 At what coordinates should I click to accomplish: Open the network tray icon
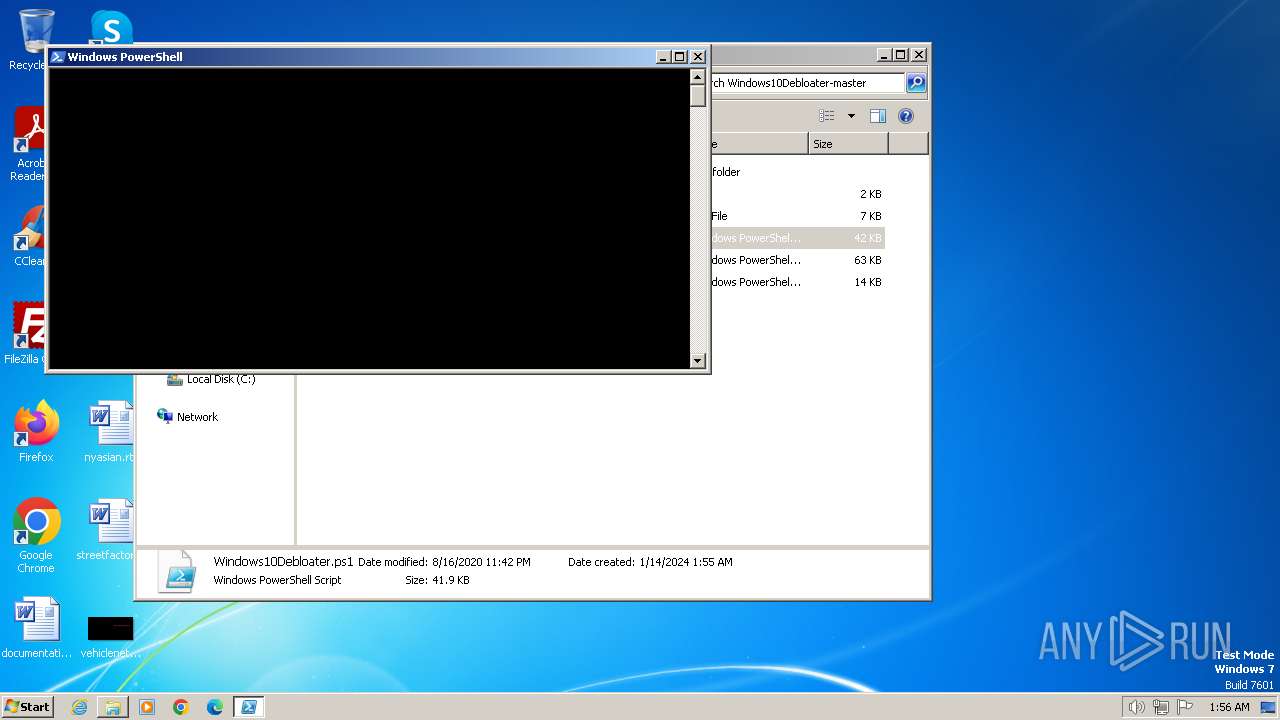tap(1160, 707)
